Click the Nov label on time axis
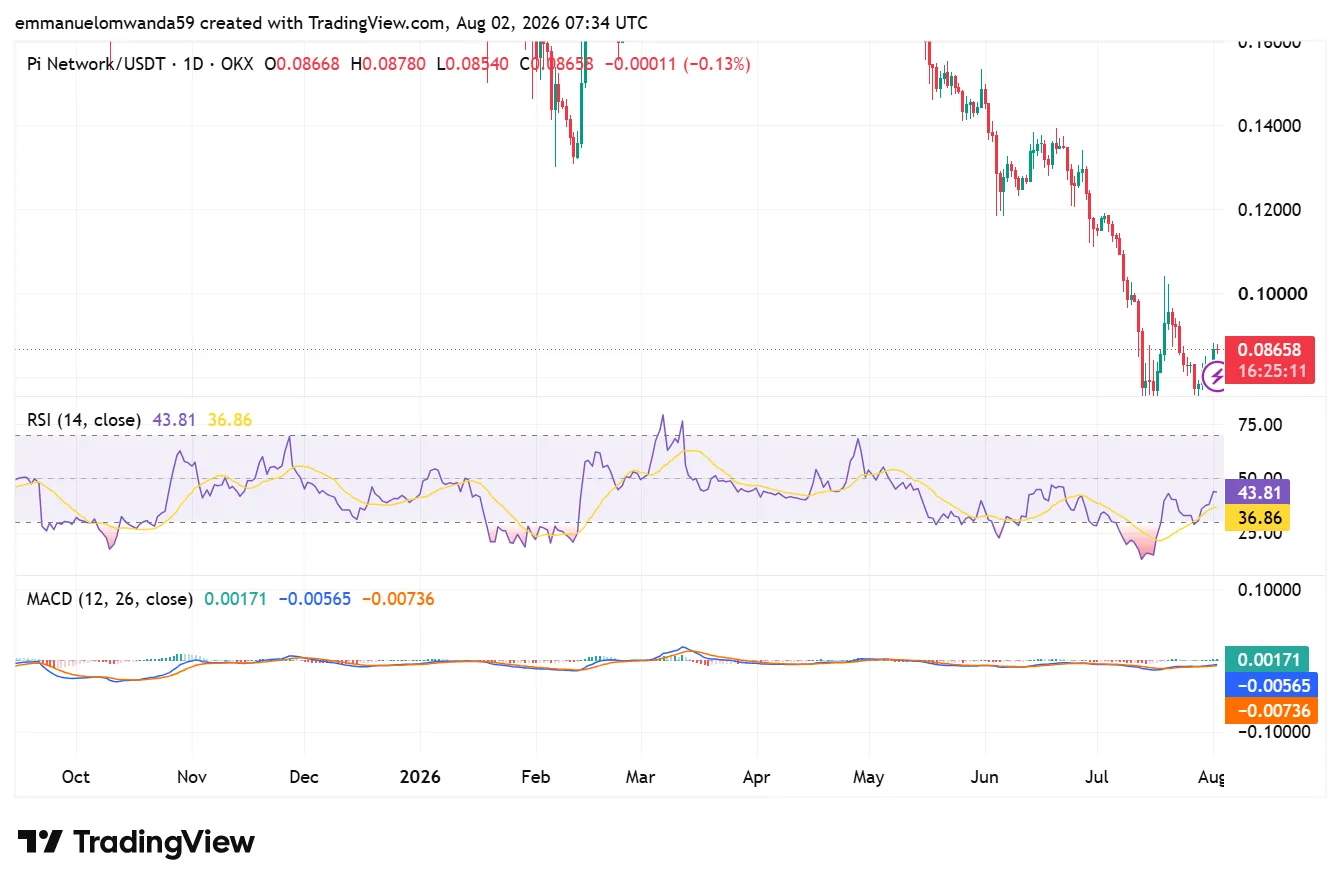 tap(191, 777)
